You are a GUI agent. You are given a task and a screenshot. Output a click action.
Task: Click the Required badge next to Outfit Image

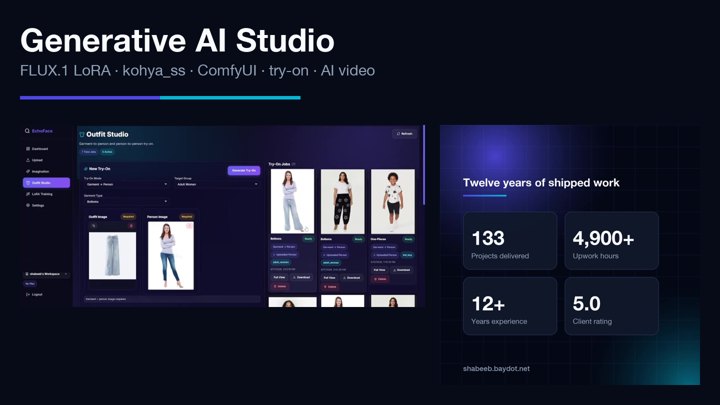tap(129, 217)
